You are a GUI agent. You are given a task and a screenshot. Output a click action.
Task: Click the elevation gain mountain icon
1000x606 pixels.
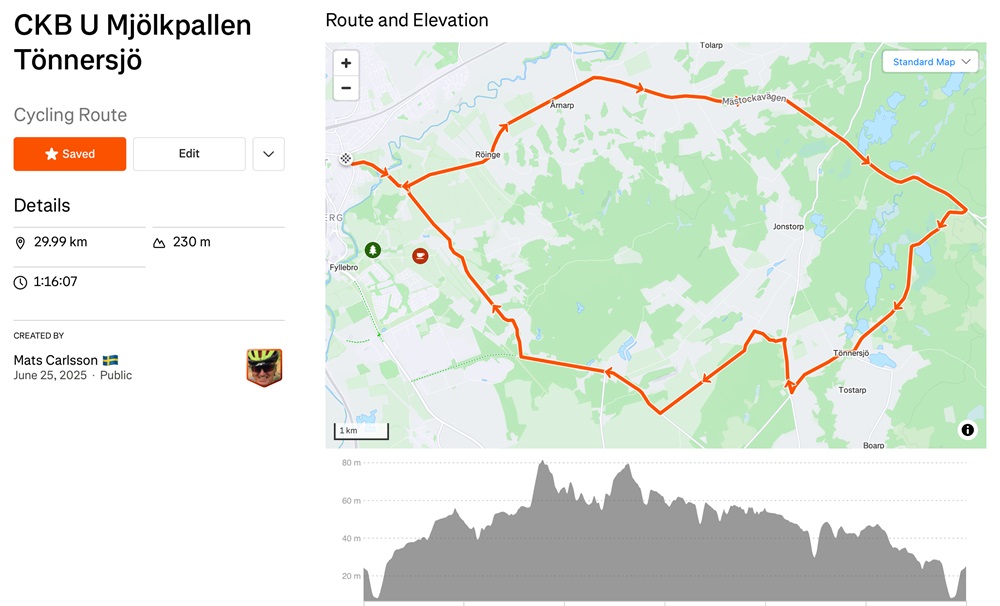pyautogui.click(x=159, y=243)
